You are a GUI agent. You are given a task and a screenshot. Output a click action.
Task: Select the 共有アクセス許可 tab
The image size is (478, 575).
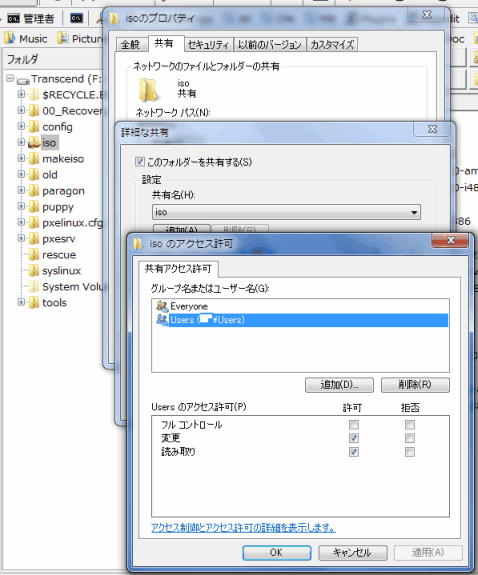tap(178, 269)
